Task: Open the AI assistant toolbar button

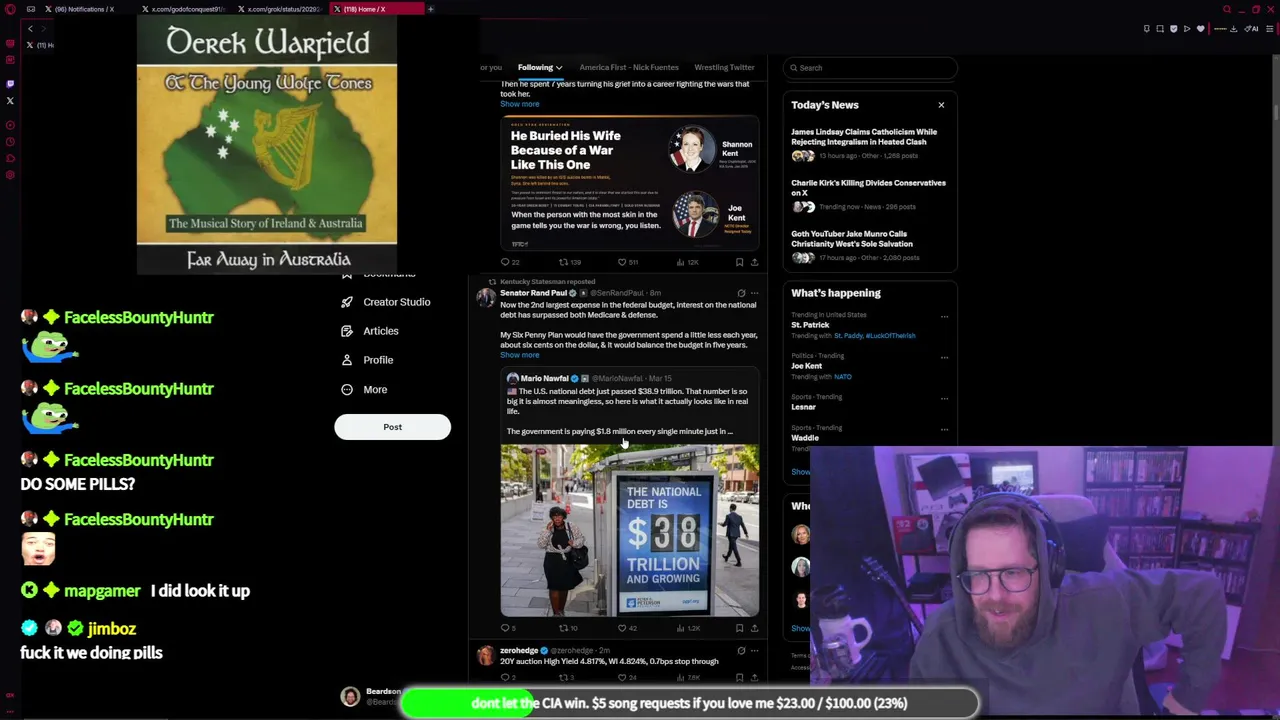Action: pyautogui.click(x=1253, y=29)
